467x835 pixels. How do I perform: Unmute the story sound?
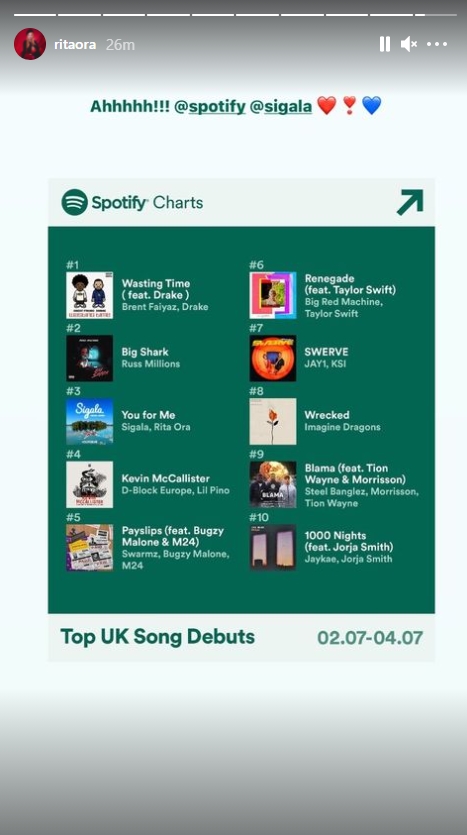point(409,44)
